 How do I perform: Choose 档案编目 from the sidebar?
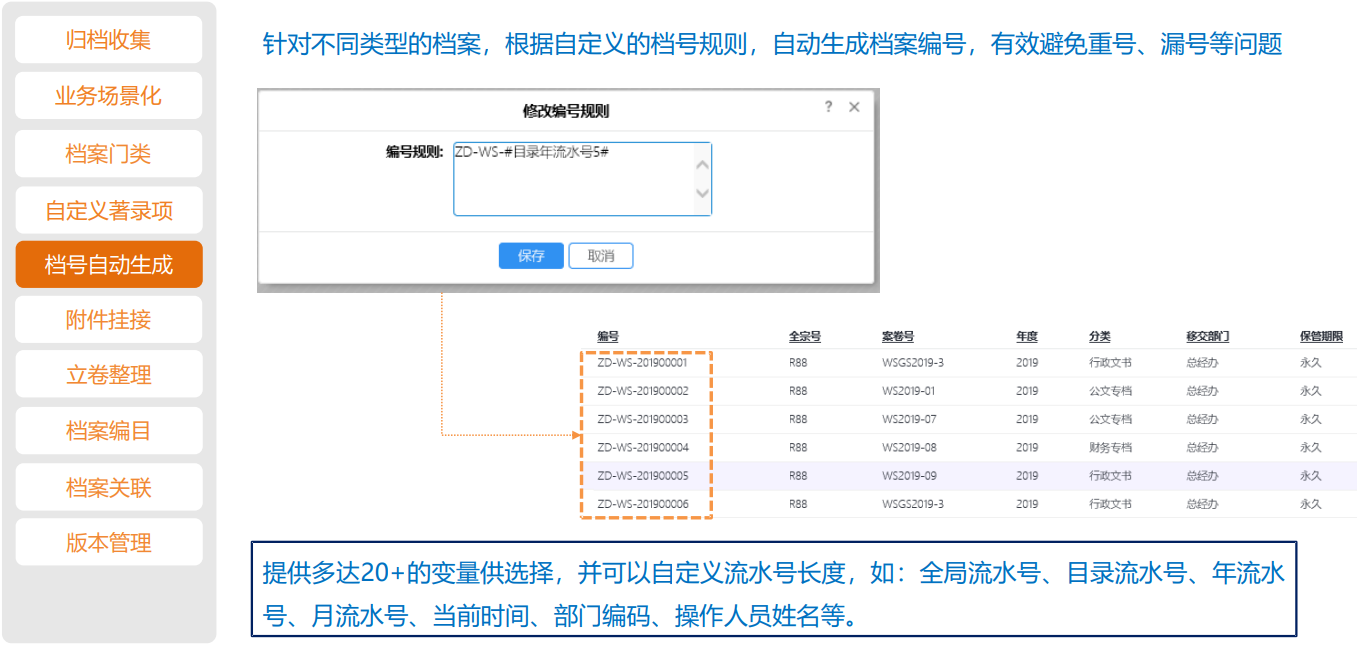pos(109,431)
